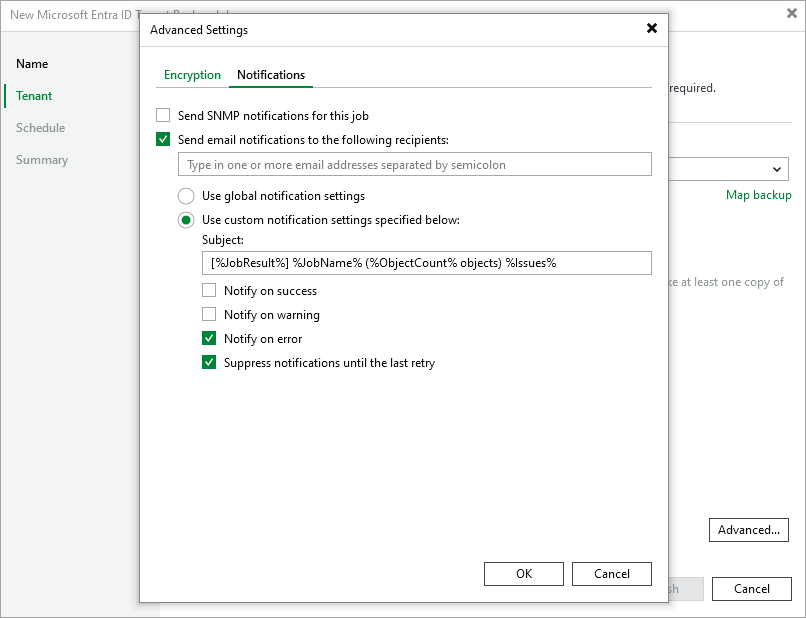806x618 pixels.
Task: Disable email notifications to recipients
Action: point(163,139)
